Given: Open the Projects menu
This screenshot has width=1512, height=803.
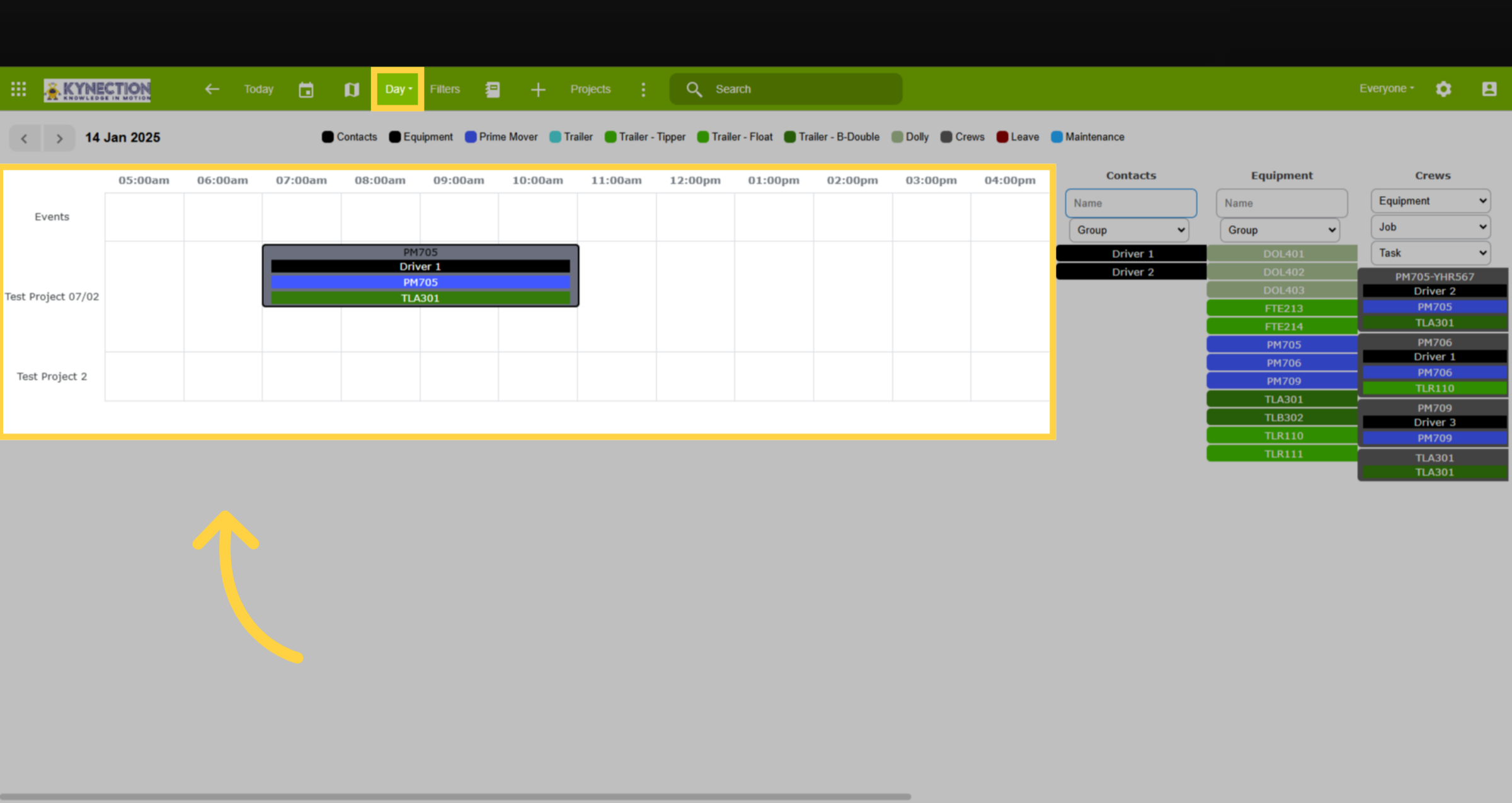Looking at the screenshot, I should point(590,89).
